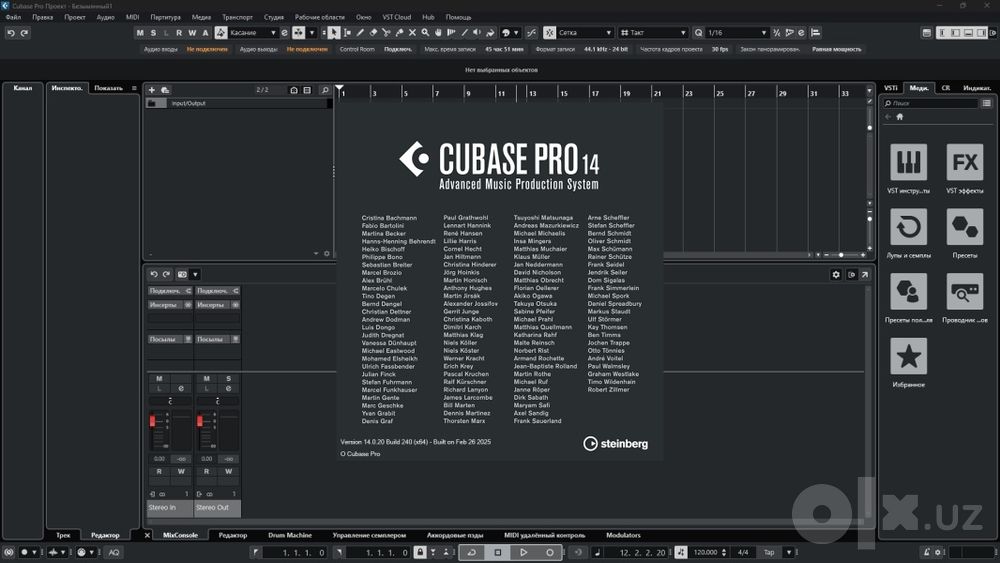Mute the Stereo In channel

click(159, 379)
